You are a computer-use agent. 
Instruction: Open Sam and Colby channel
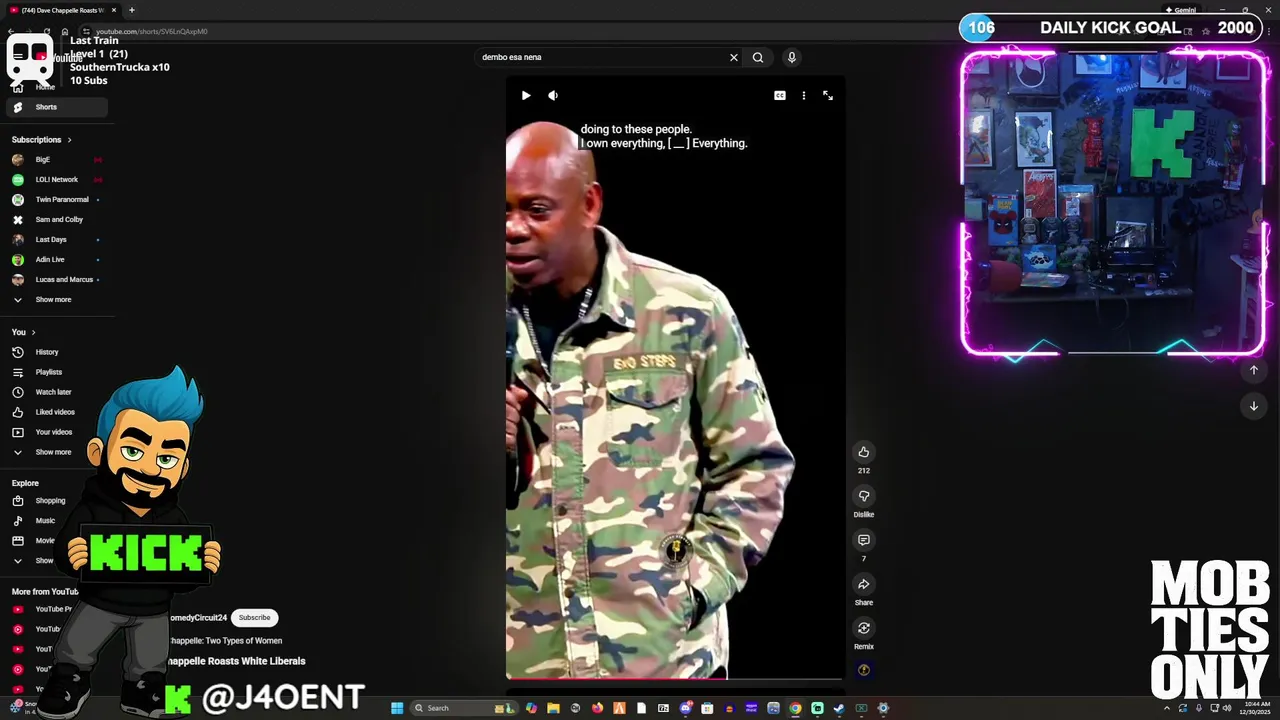click(x=55, y=220)
